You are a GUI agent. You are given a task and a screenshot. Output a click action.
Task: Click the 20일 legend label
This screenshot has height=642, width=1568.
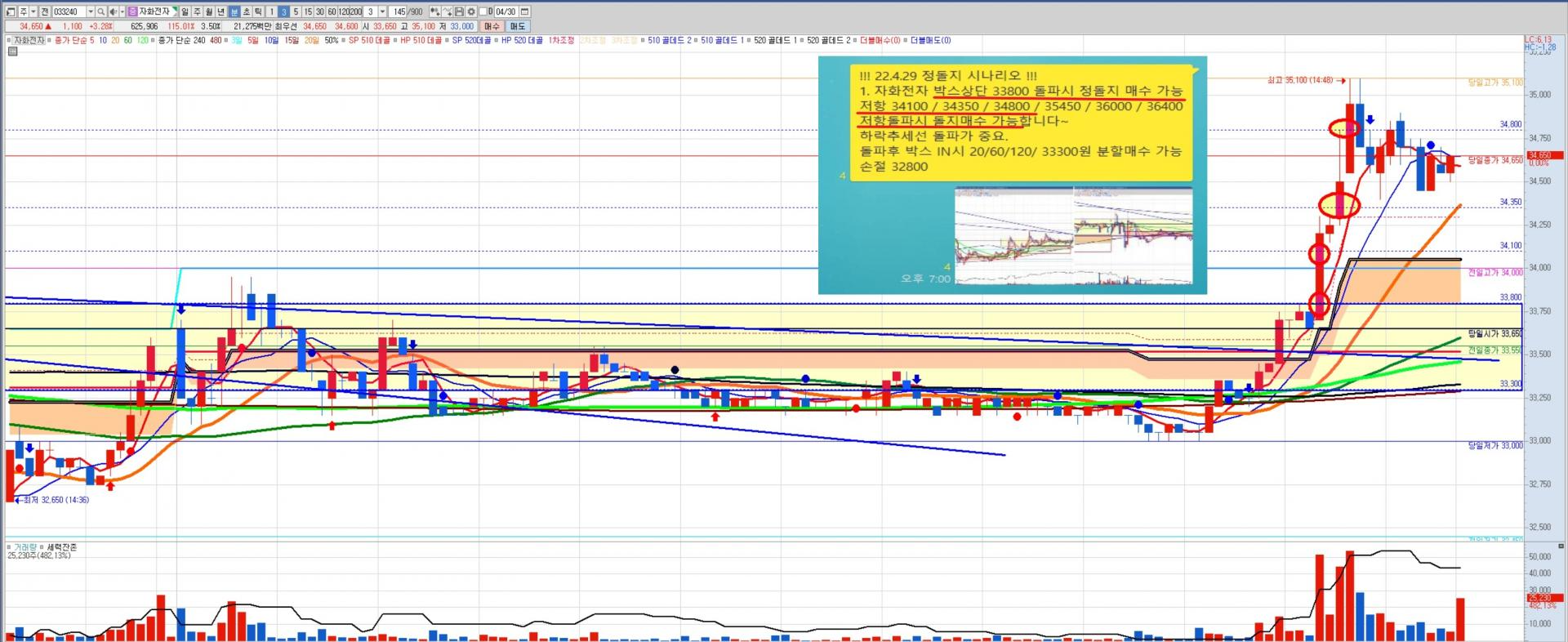(x=311, y=40)
